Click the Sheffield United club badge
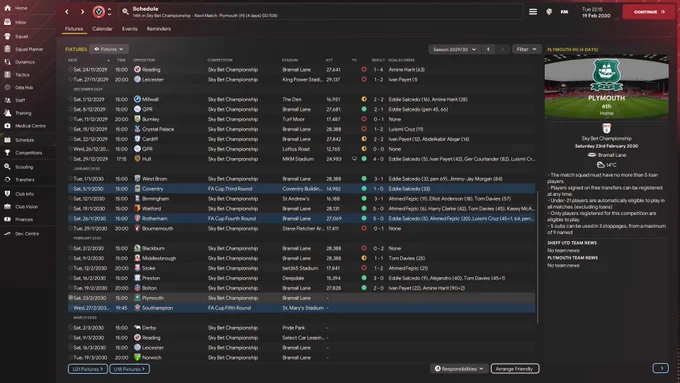 (x=98, y=12)
